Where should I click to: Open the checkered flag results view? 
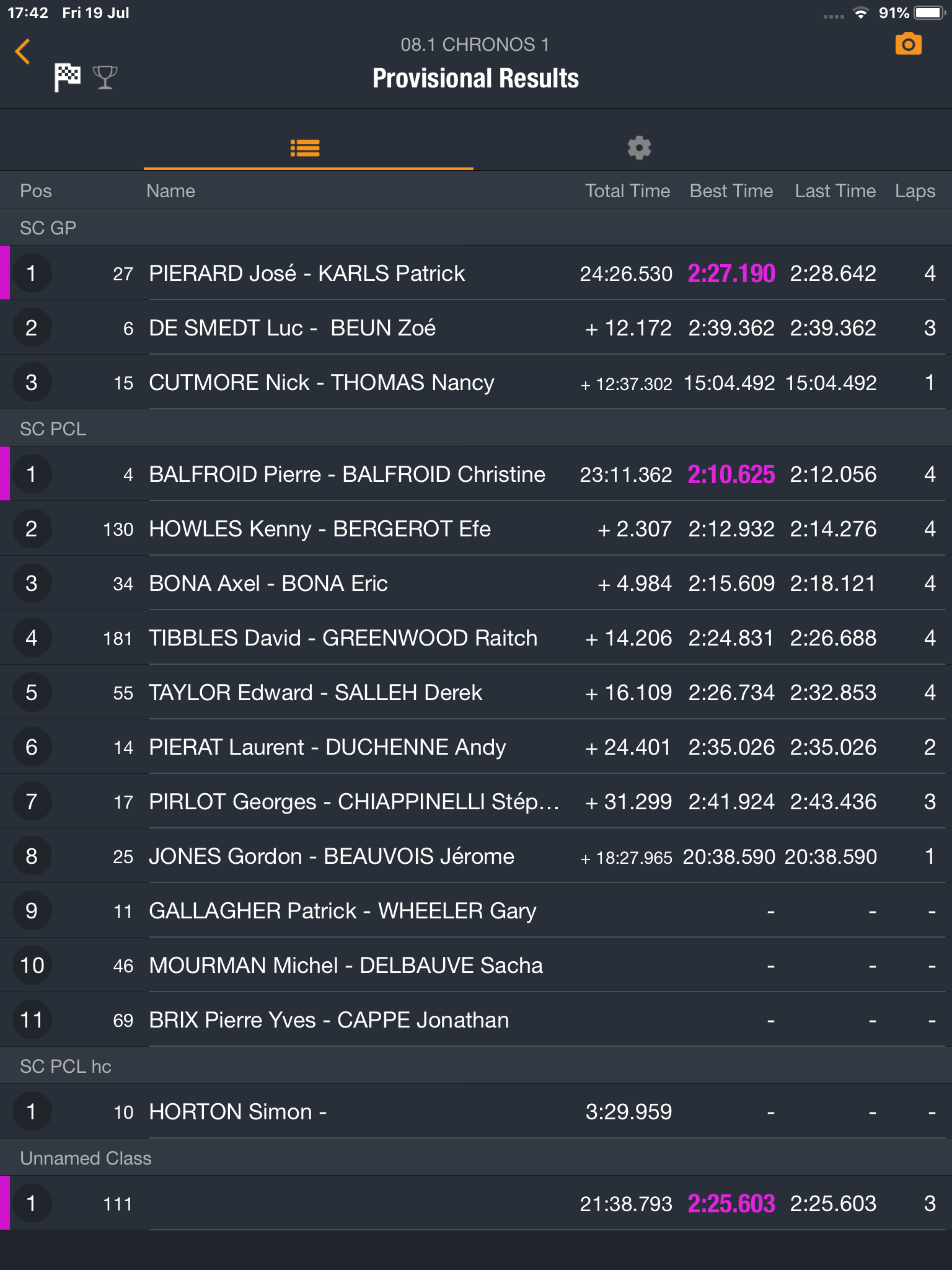[67, 78]
